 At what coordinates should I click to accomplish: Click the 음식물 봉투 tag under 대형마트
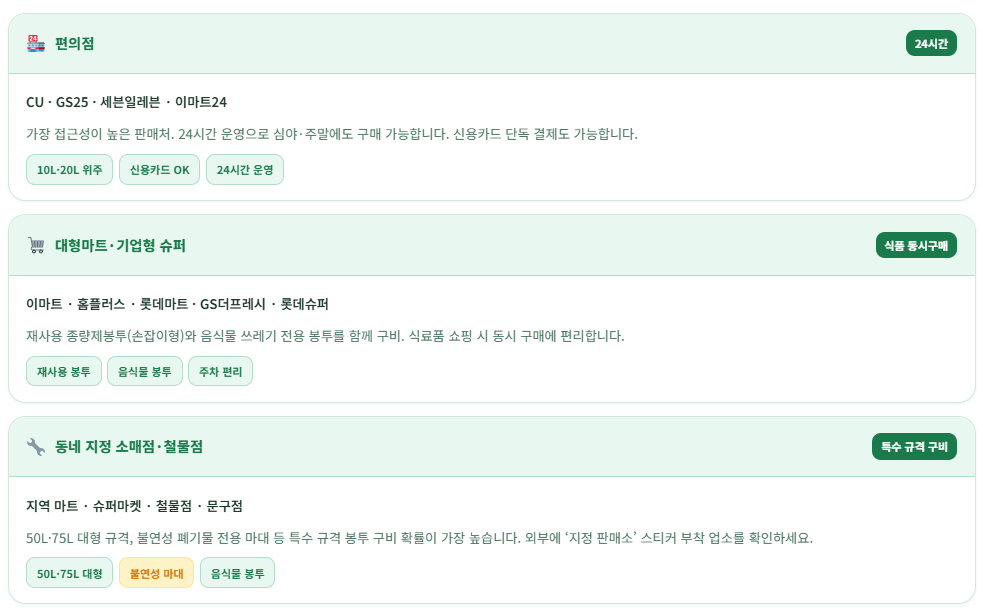[x=145, y=372]
